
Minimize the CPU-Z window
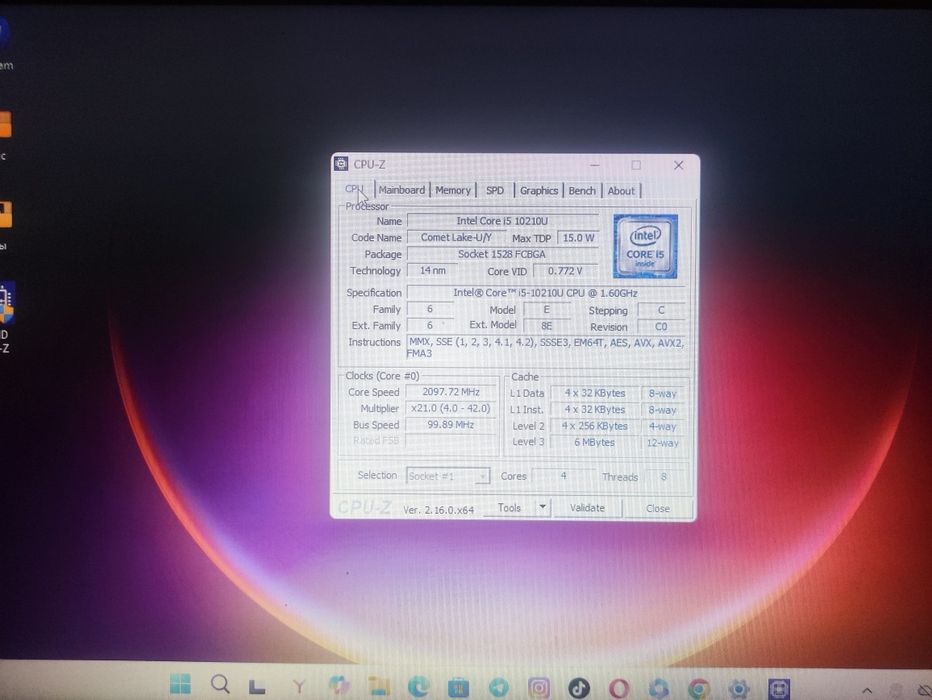(x=595, y=165)
